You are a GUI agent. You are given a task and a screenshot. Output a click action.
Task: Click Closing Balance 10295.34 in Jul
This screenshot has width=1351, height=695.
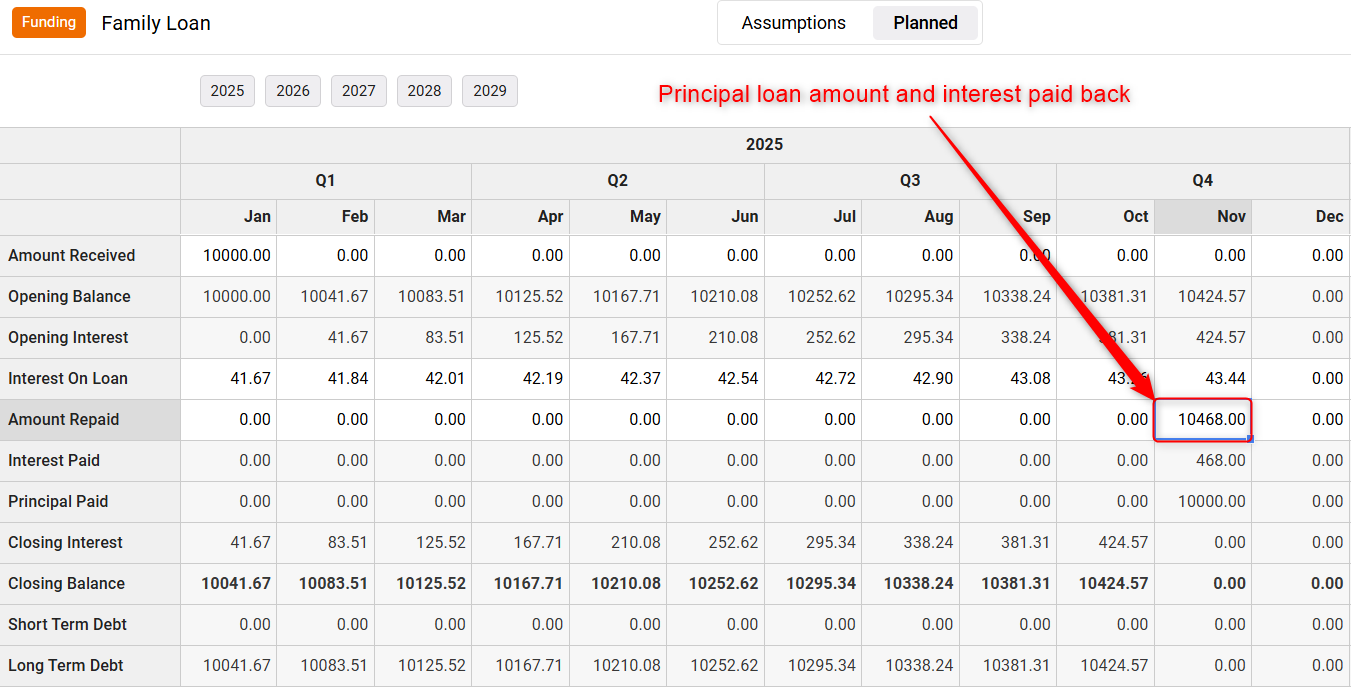pos(813,584)
